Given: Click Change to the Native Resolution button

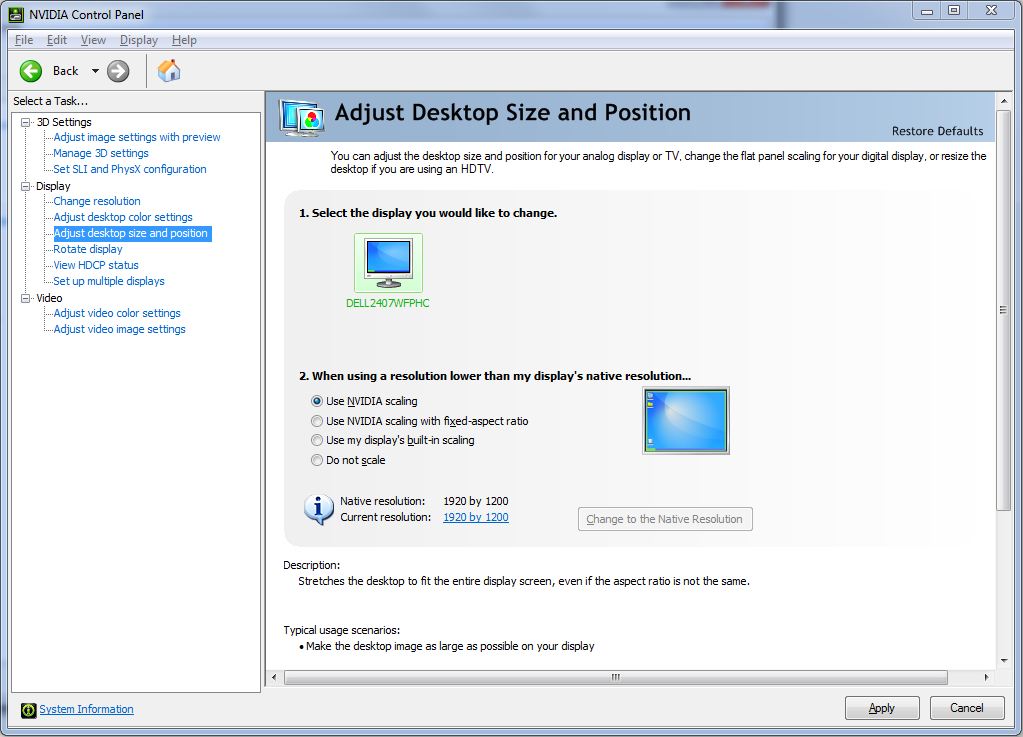Looking at the screenshot, I should (665, 519).
